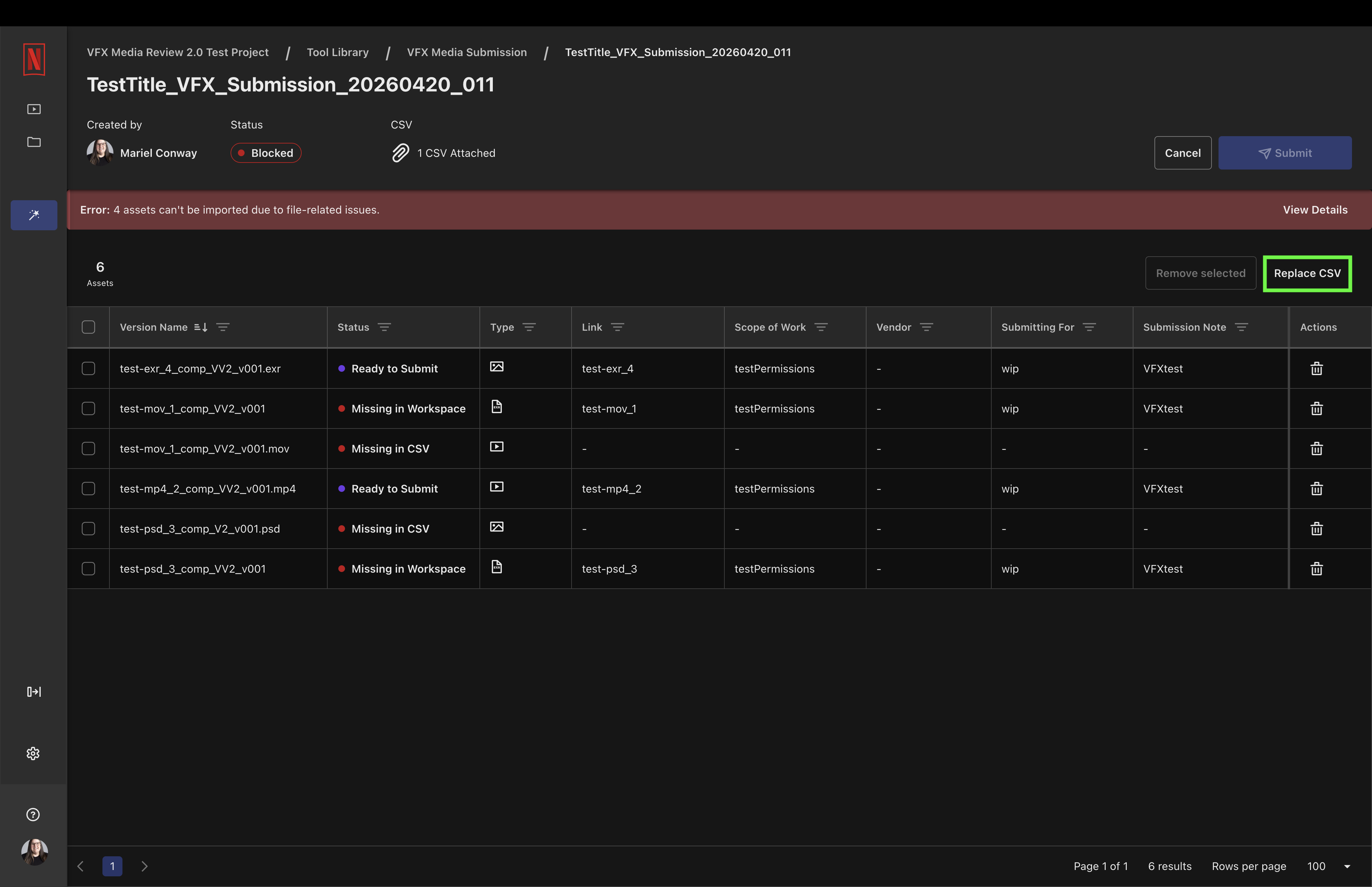The height and width of the screenshot is (887, 1372).
Task: Check the test-mov_1_comp_VV2_v001 row checkbox
Action: (88, 408)
